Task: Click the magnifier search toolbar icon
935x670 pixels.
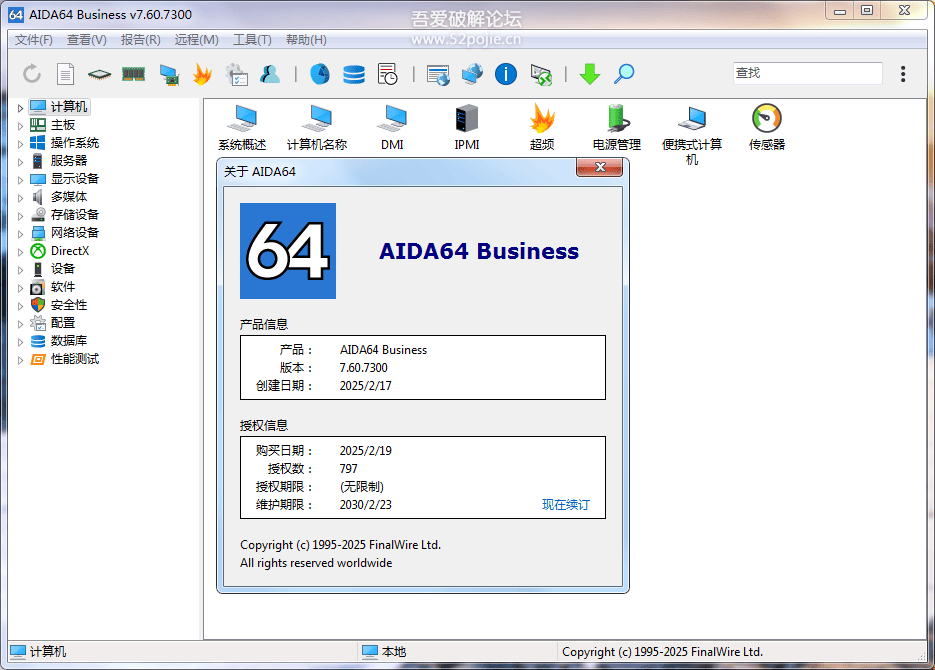Action: tap(624, 74)
